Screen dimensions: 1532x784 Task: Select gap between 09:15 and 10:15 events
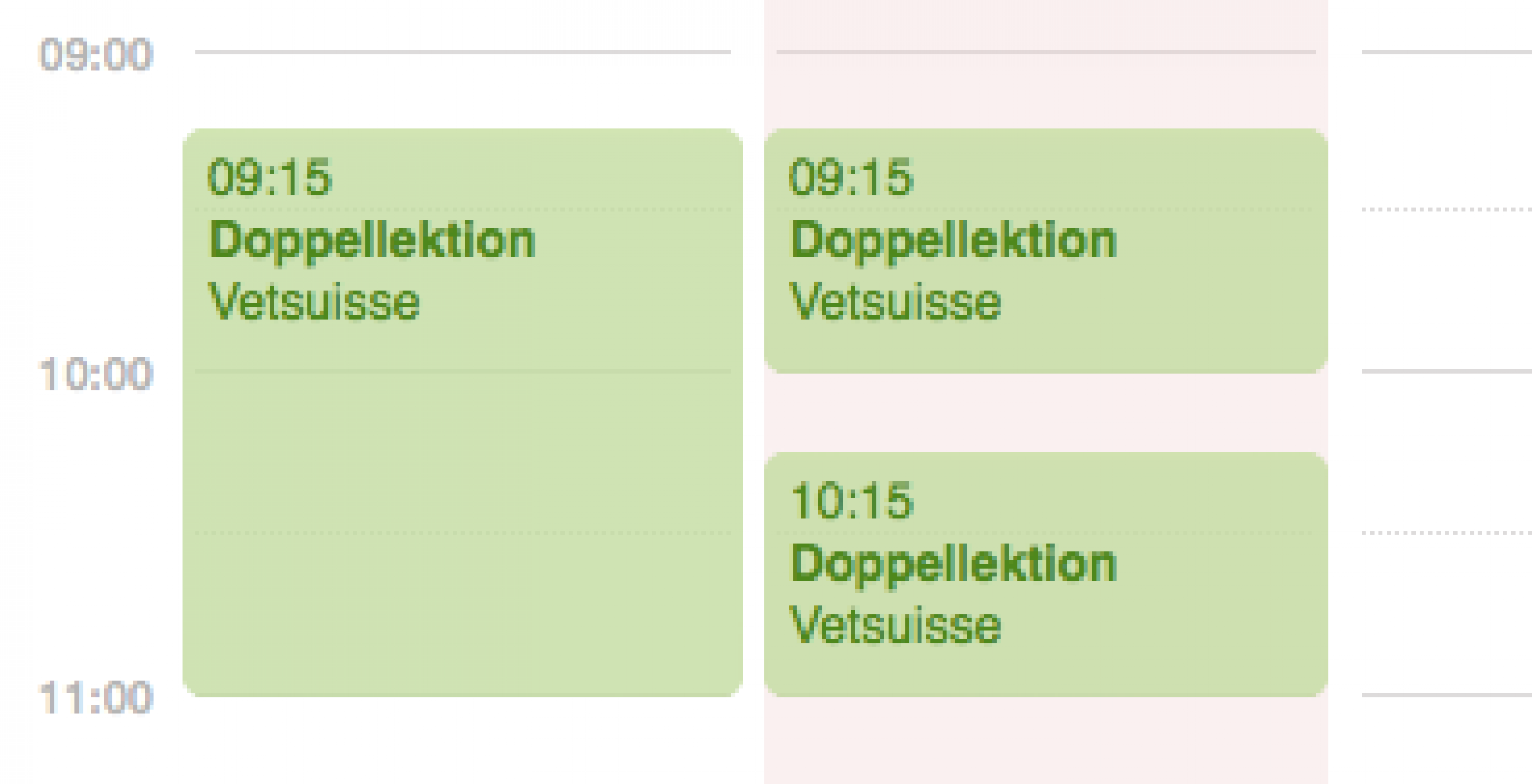pyautogui.click(x=1045, y=413)
